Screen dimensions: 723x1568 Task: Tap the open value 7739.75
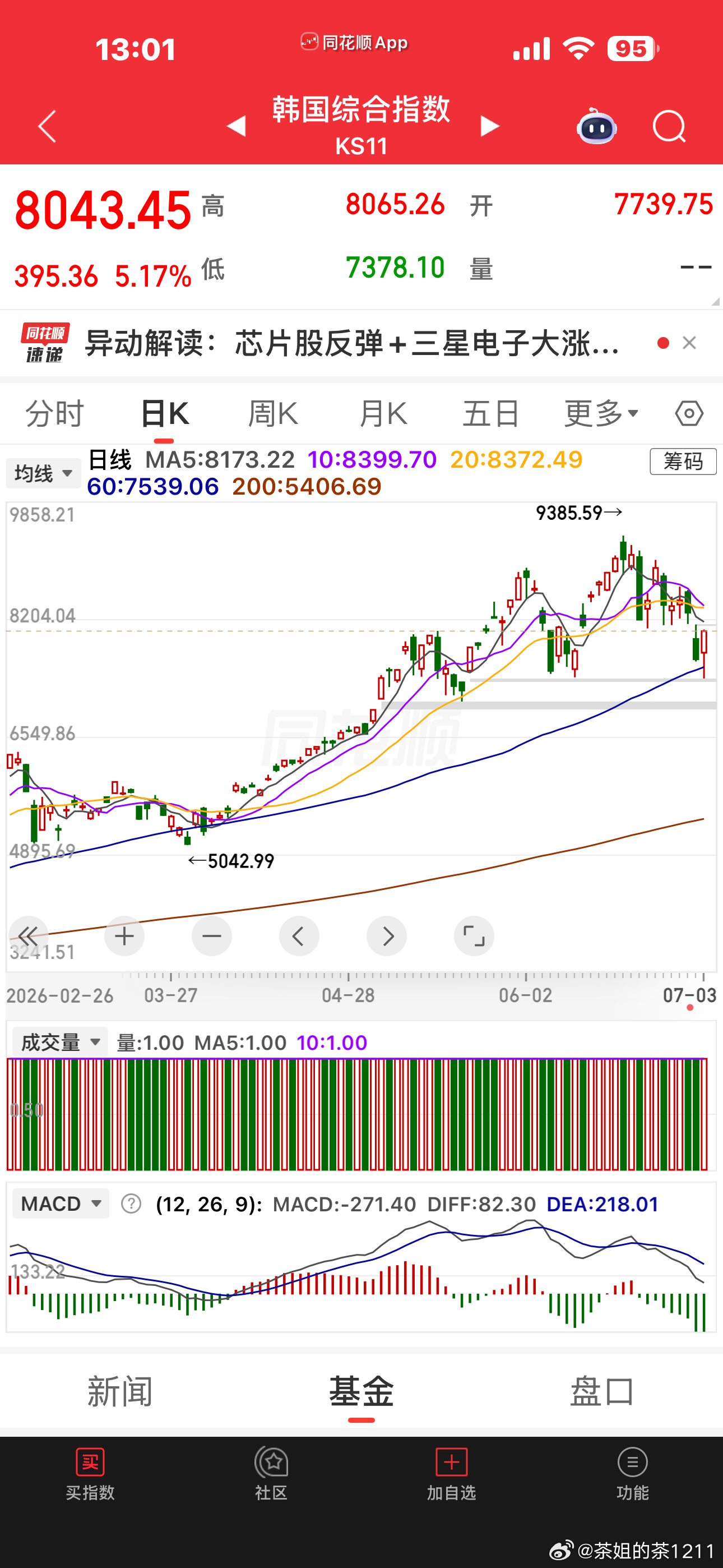coord(664,205)
